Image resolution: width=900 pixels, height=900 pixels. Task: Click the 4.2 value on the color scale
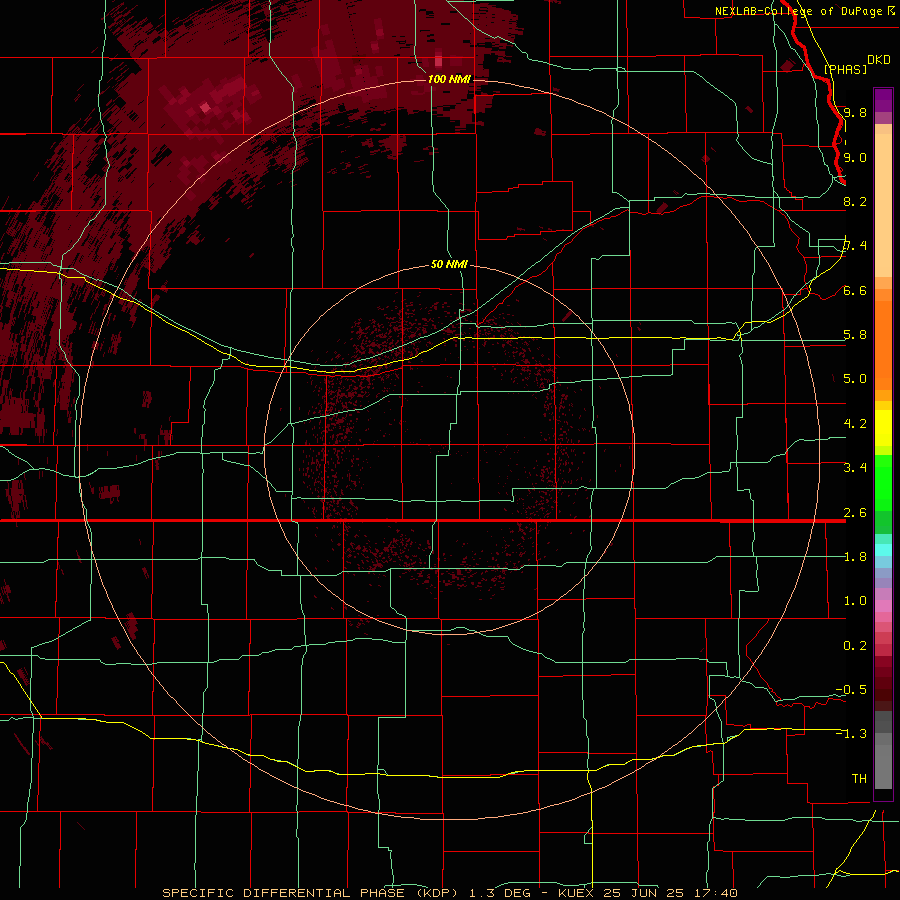pyautogui.click(x=855, y=424)
